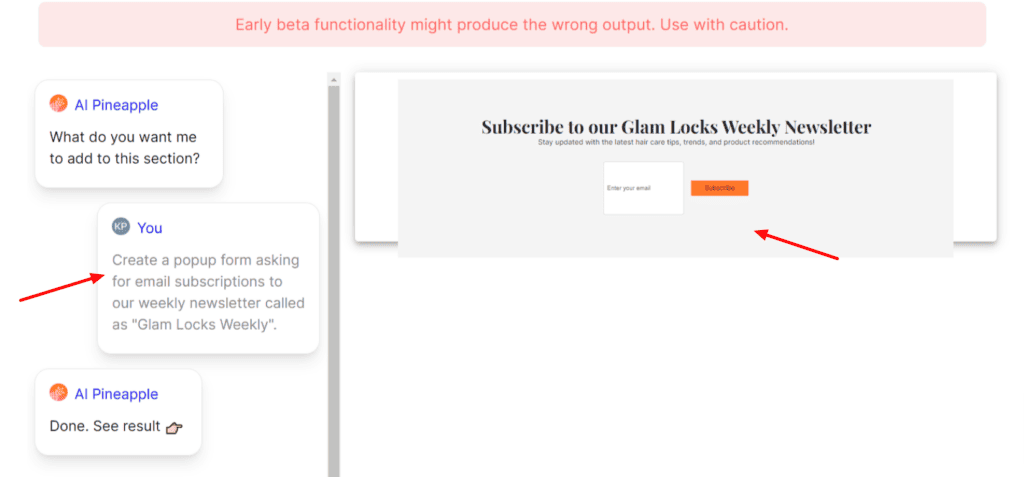Image resolution: width=1024 pixels, height=477 pixels.
Task: Select the Glam Locks Weekly Newsletter heading
Action: [676, 127]
